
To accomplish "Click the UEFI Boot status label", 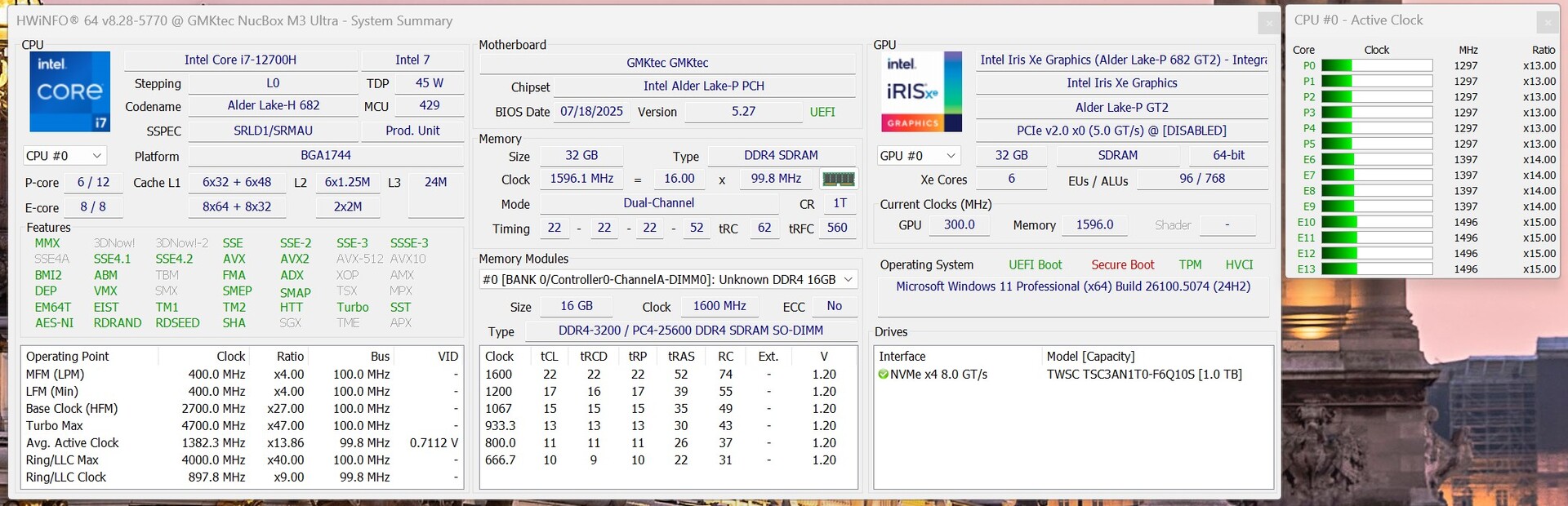I will coord(1035,265).
